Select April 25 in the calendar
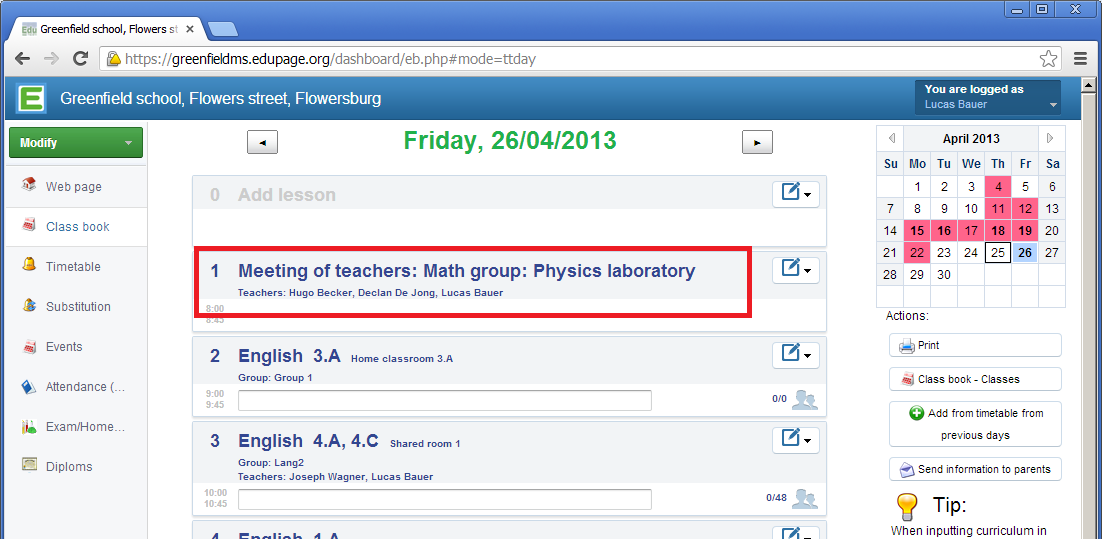Viewport: 1102px width, 539px height. [998, 253]
